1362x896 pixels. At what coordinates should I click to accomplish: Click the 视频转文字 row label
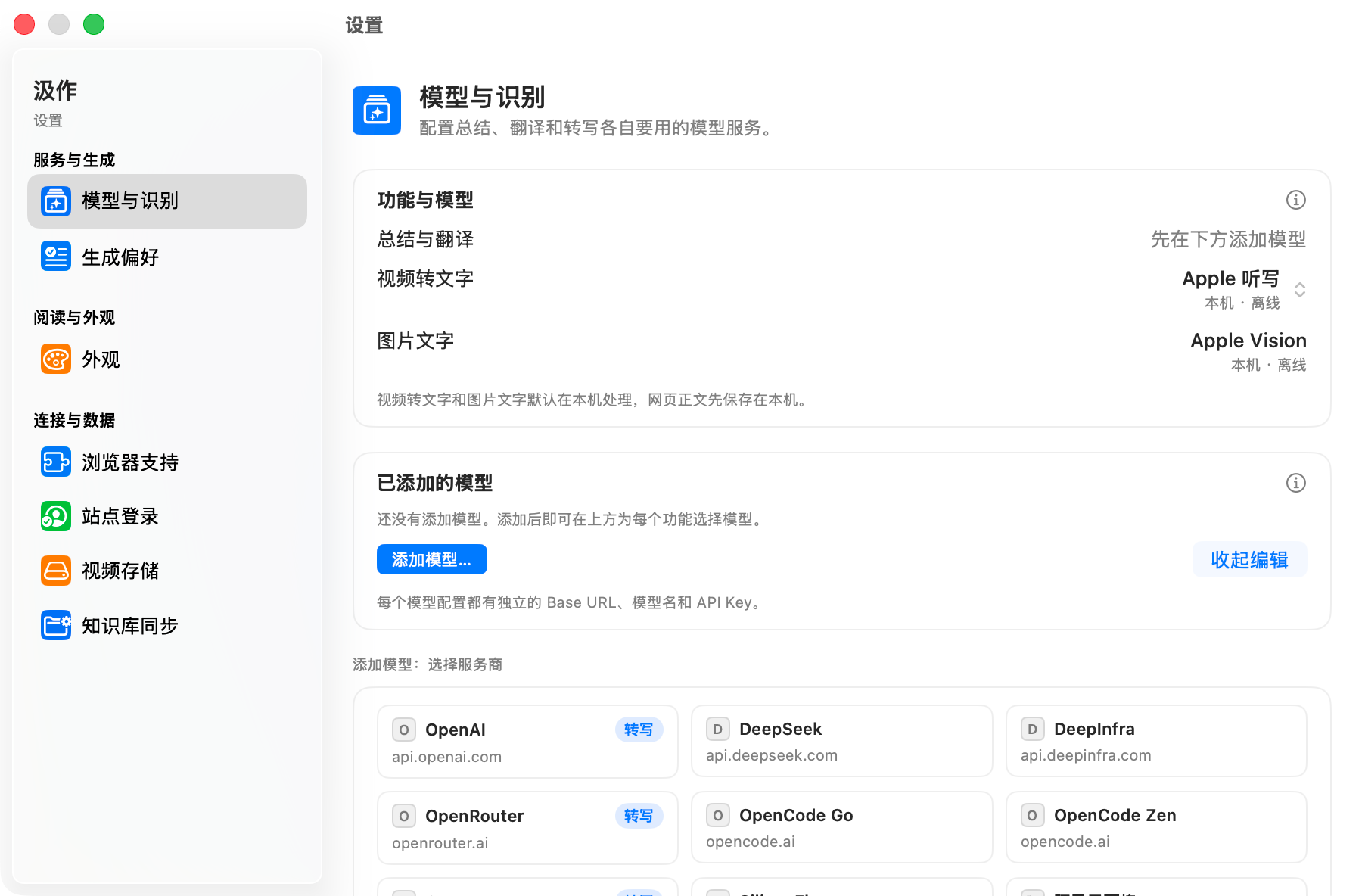click(x=425, y=278)
